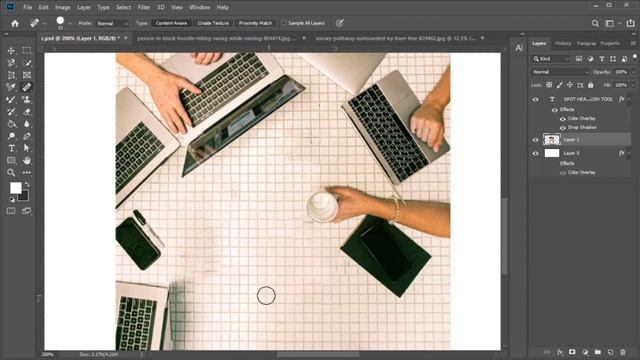The image size is (640, 360).
Task: Select the Horizontal Type tool
Action: 11,148
